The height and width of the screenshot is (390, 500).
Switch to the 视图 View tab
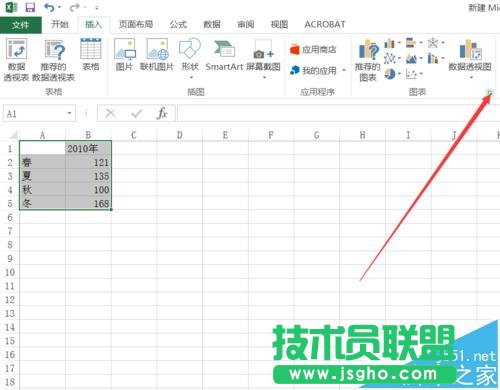[x=279, y=24]
